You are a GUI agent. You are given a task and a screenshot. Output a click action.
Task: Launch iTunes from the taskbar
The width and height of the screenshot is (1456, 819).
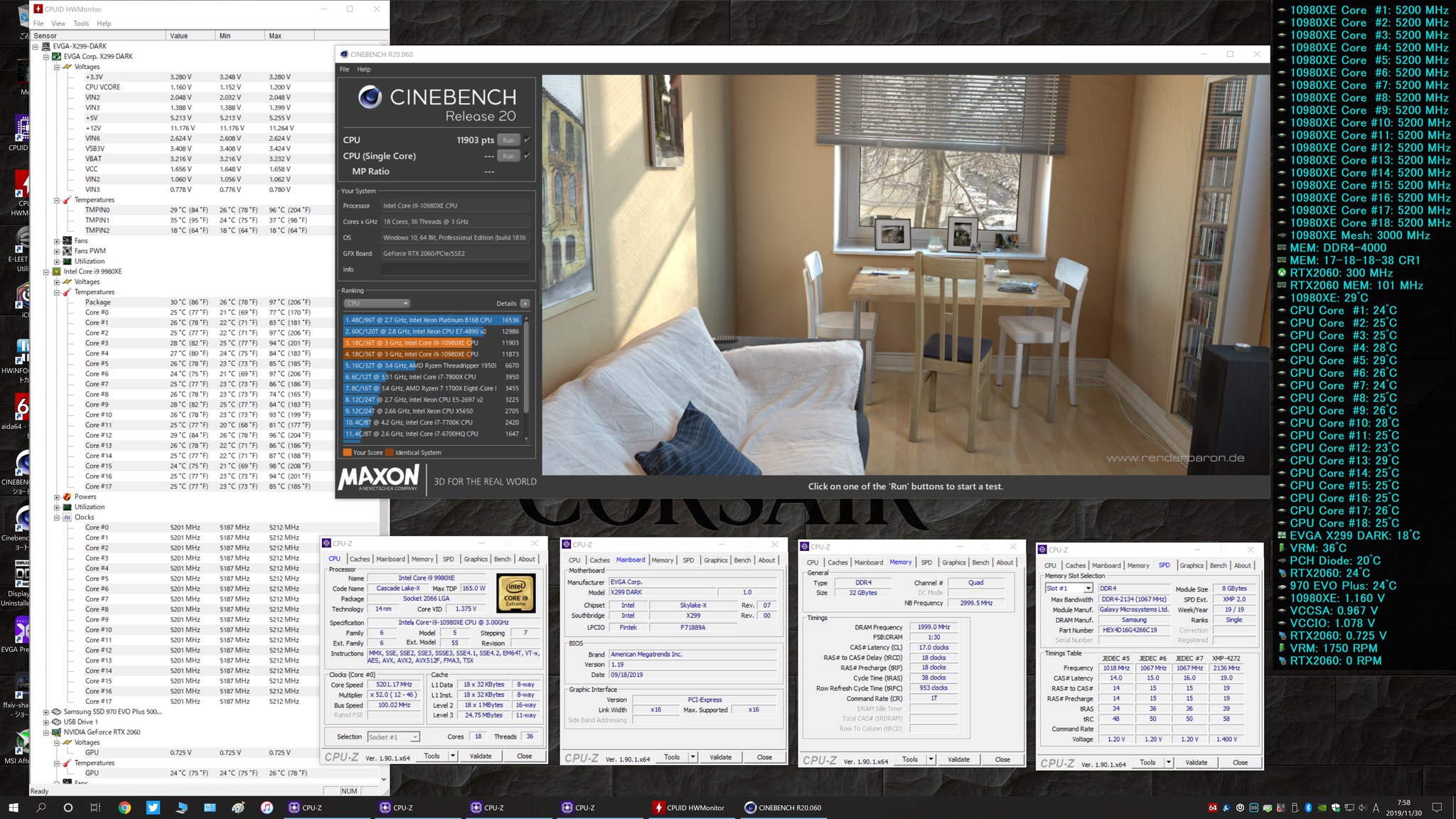[x=267, y=808]
